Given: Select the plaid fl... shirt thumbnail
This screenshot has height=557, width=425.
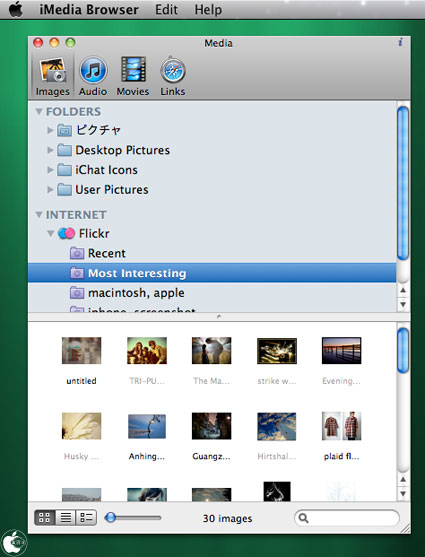Looking at the screenshot, I should (x=341, y=426).
